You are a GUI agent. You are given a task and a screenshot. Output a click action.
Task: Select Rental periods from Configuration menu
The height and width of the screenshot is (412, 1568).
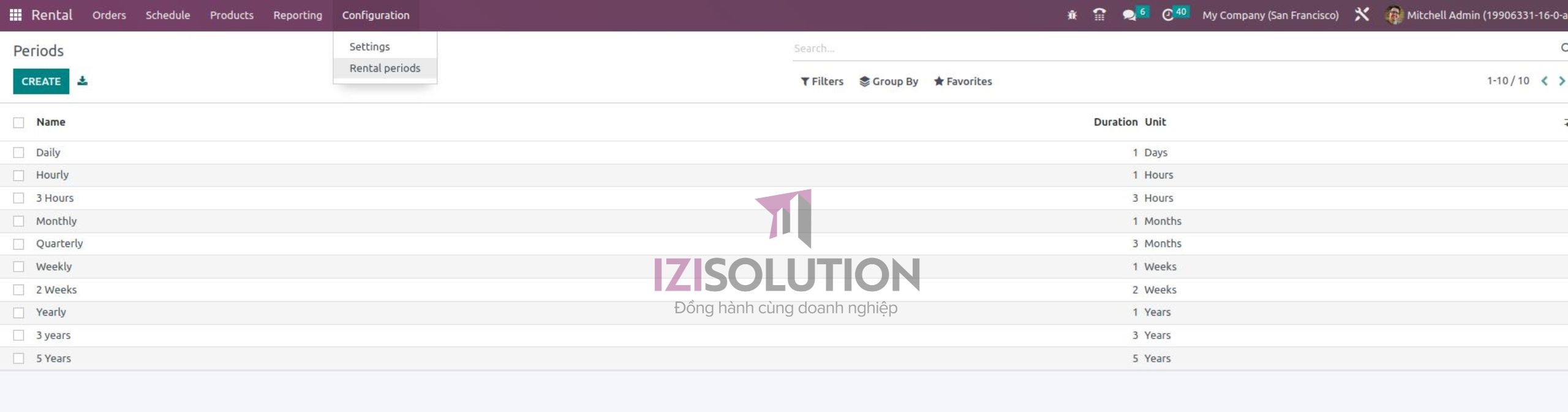coord(385,68)
